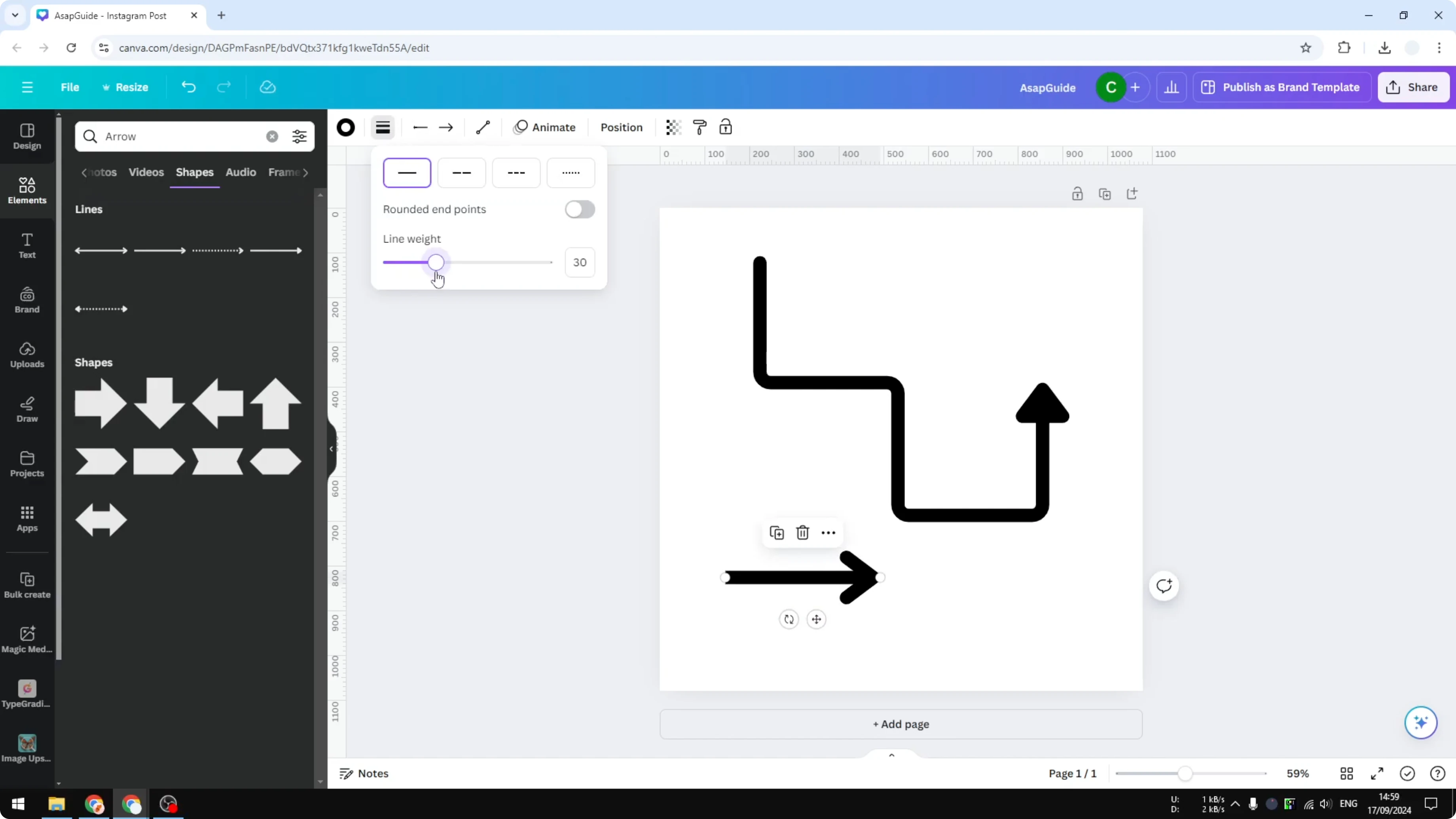Open grid view of pages
Viewport: 1456px width, 819px height.
point(1346,773)
